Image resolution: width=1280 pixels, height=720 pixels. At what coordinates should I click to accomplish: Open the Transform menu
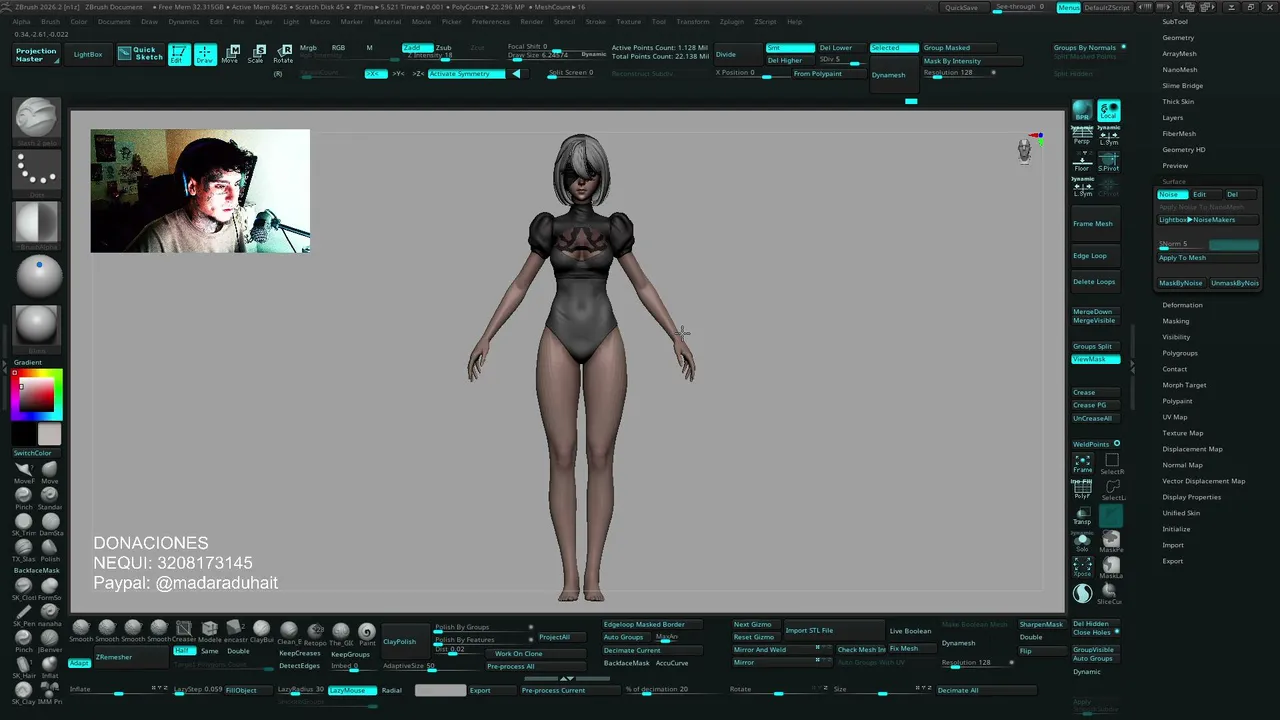tap(693, 21)
